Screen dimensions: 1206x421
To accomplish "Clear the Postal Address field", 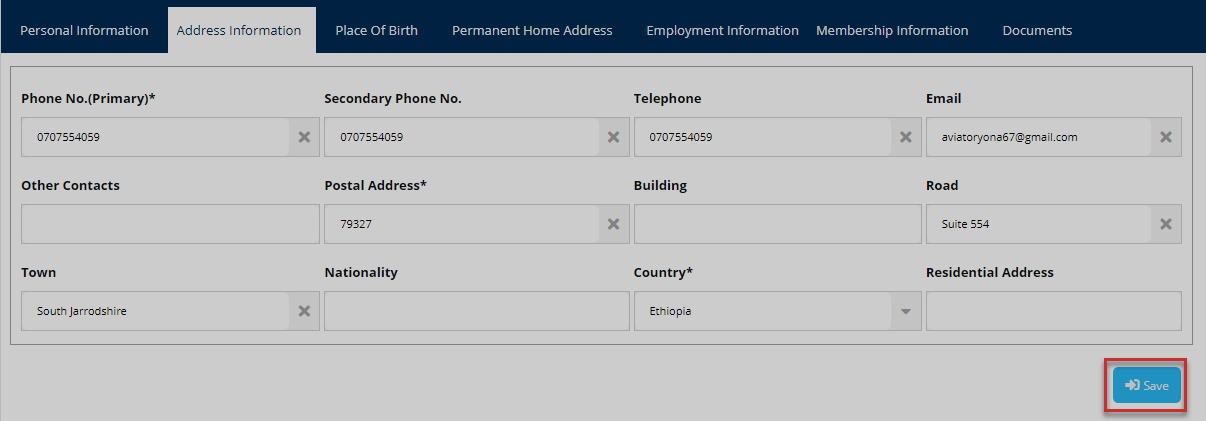I will click(614, 224).
